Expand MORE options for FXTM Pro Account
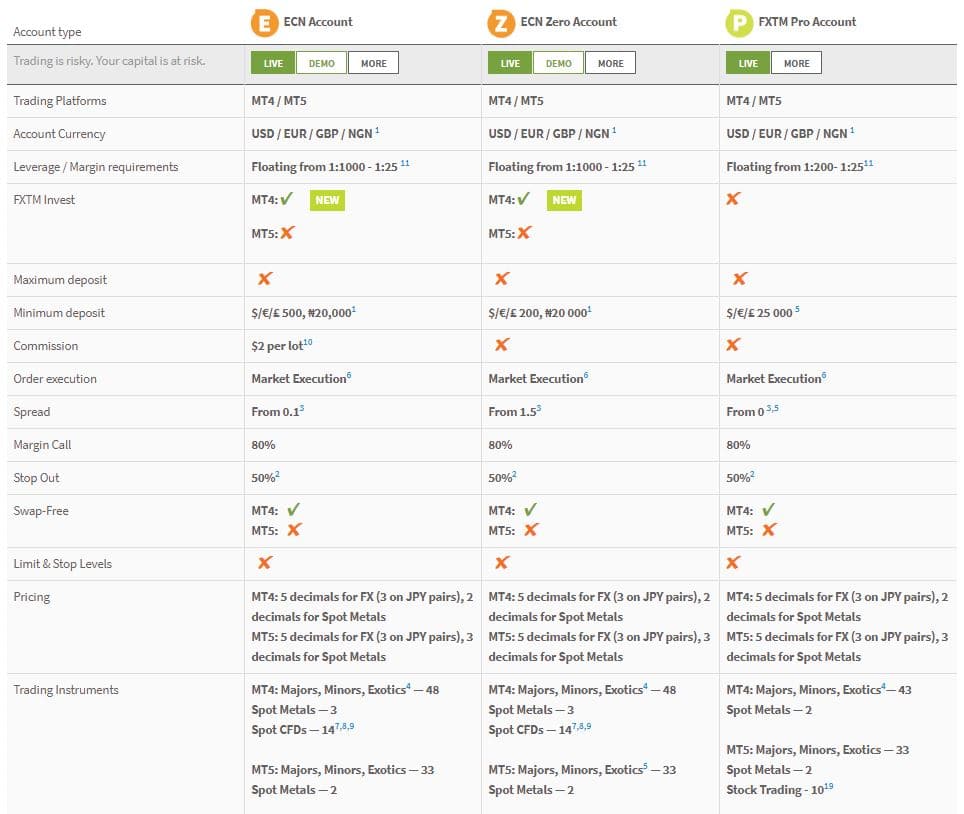Screen dimensions: 964x814 [798, 62]
